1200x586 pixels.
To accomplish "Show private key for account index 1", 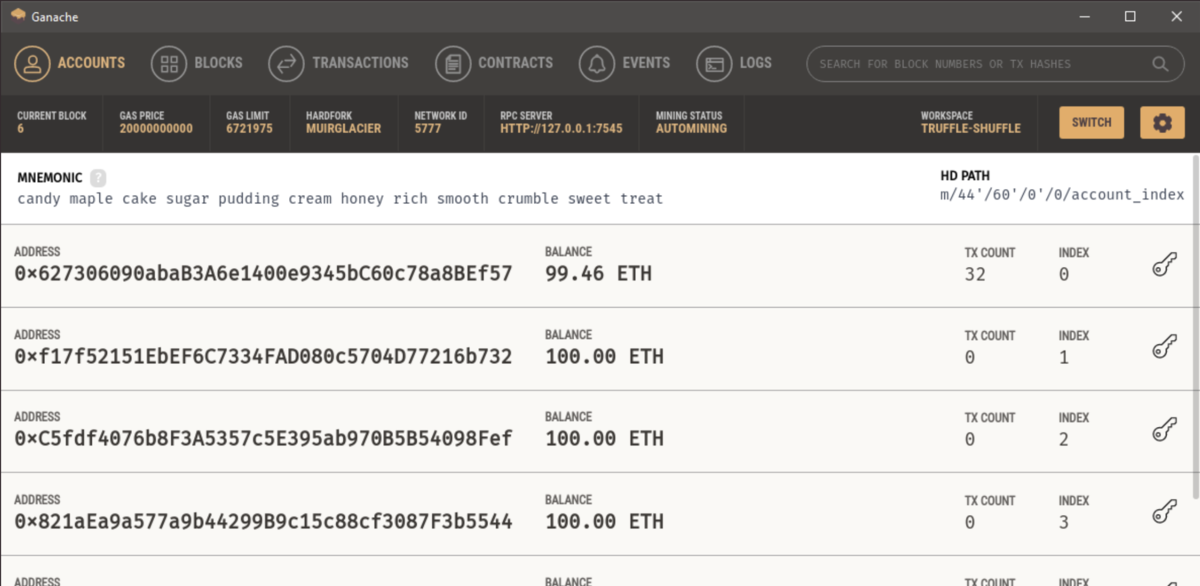I will coord(1164,348).
